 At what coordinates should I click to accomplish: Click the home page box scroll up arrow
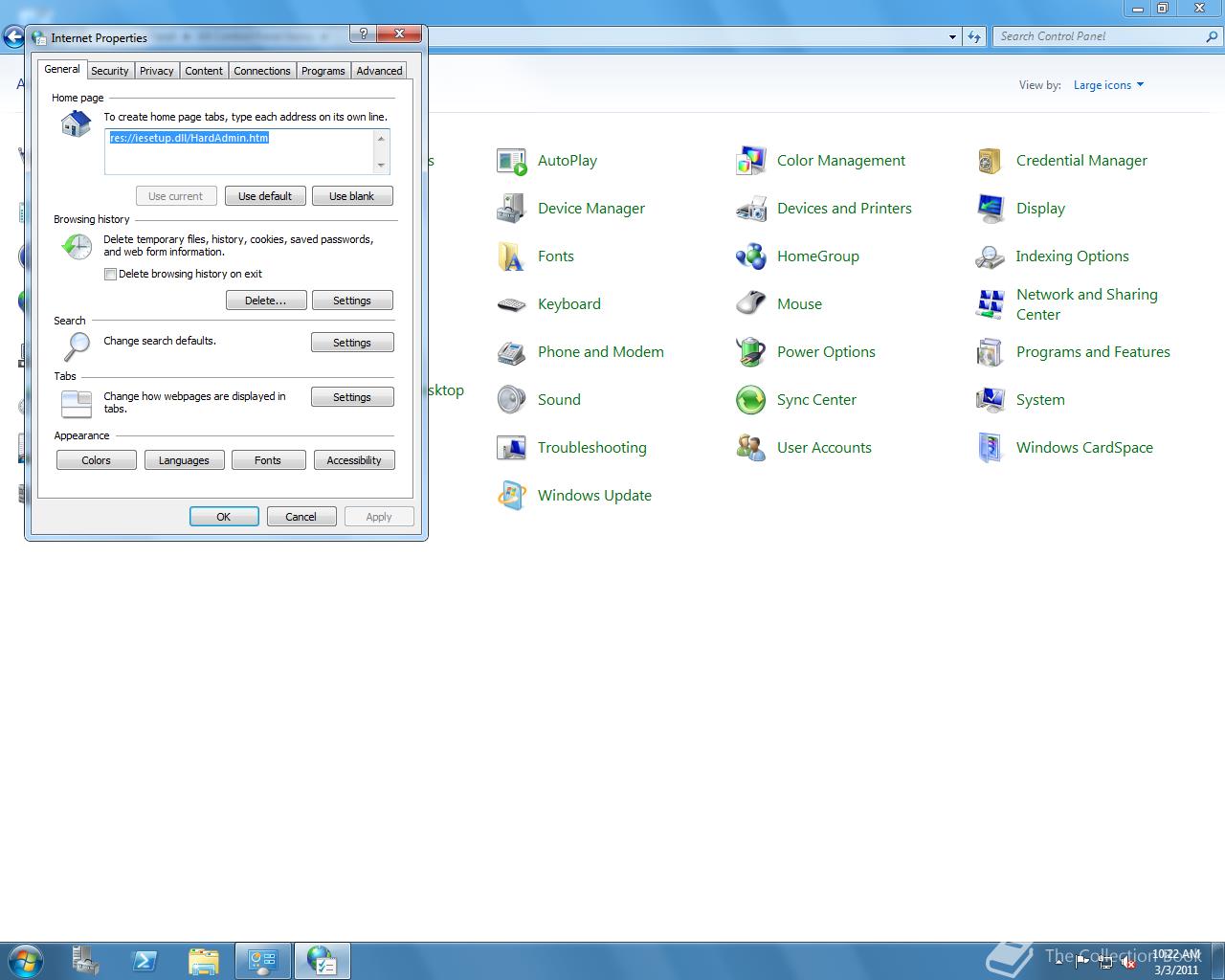(x=382, y=138)
